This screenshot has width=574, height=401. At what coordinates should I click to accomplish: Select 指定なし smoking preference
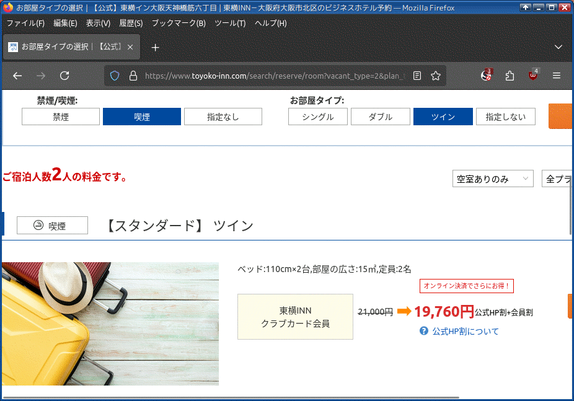[223, 117]
